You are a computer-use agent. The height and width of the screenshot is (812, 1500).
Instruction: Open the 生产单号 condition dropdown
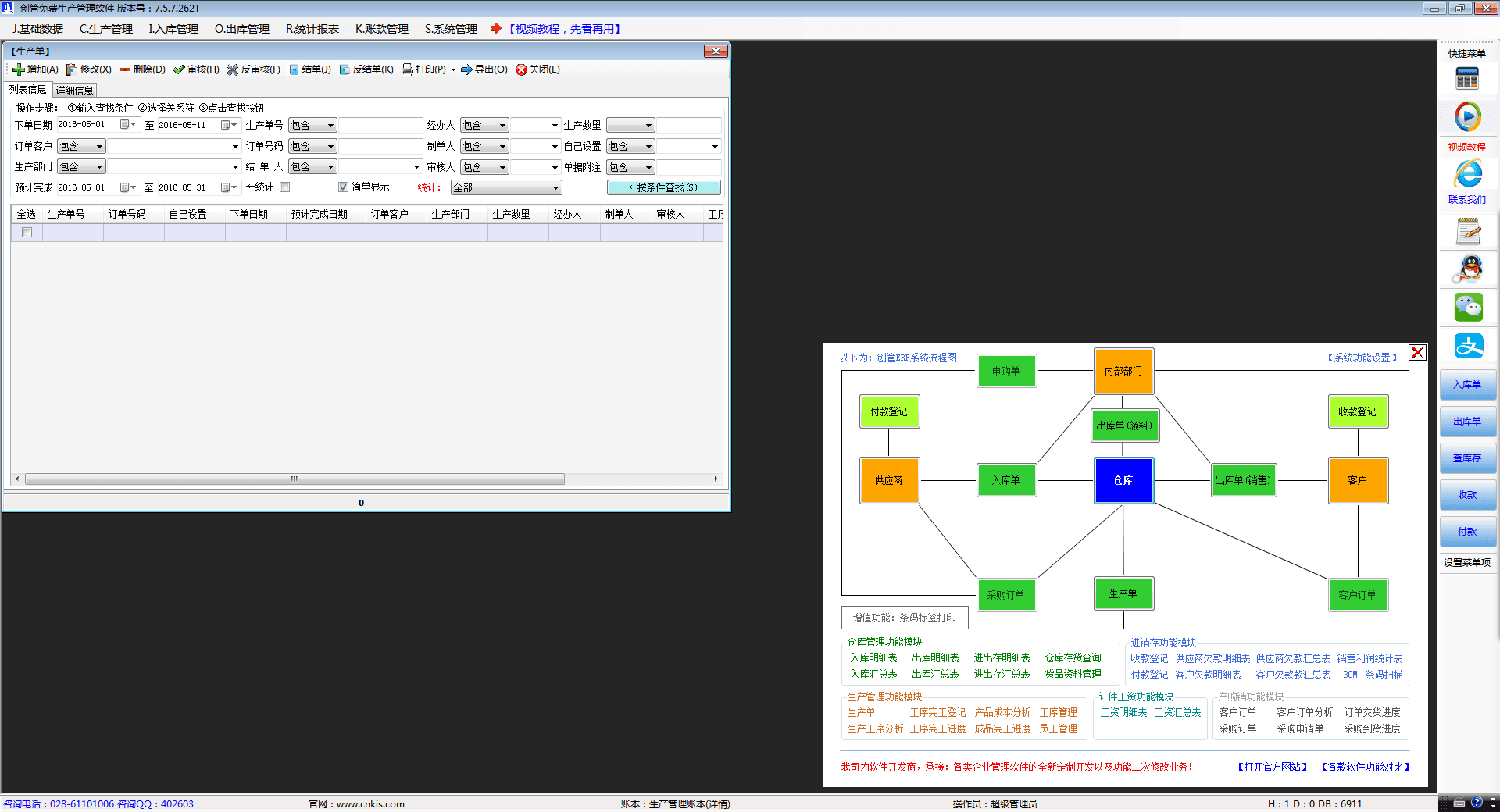(x=312, y=126)
